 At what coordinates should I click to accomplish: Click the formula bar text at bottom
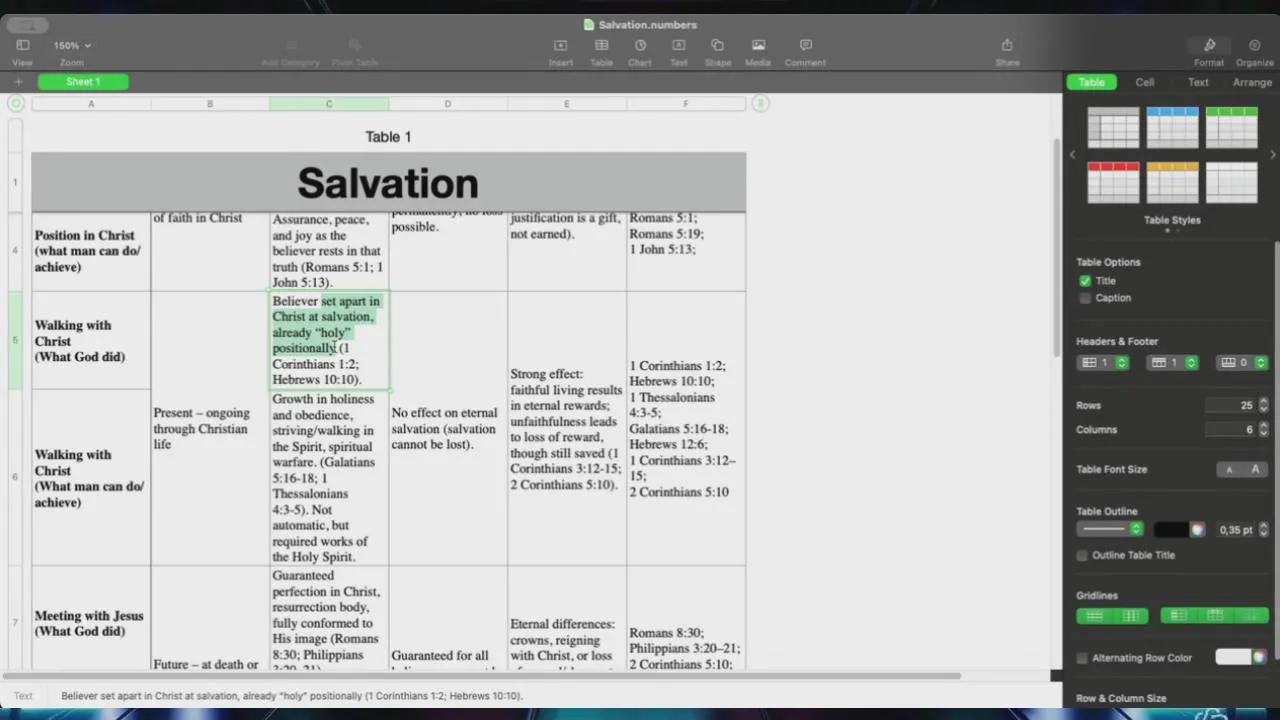[292, 696]
